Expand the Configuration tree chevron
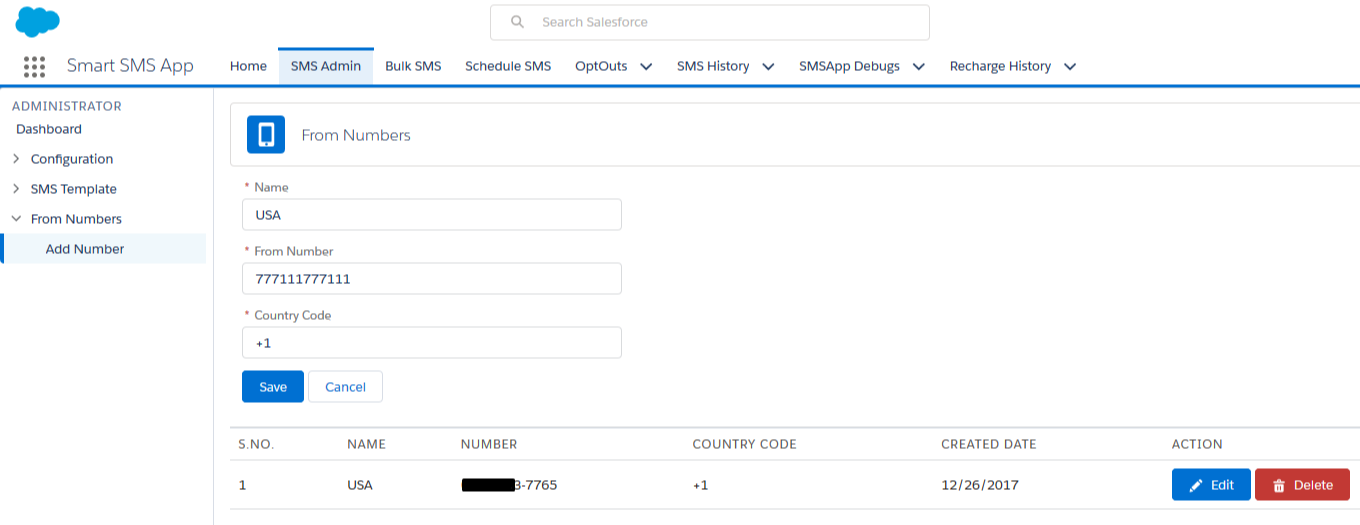The height and width of the screenshot is (525, 1360). pos(16,159)
